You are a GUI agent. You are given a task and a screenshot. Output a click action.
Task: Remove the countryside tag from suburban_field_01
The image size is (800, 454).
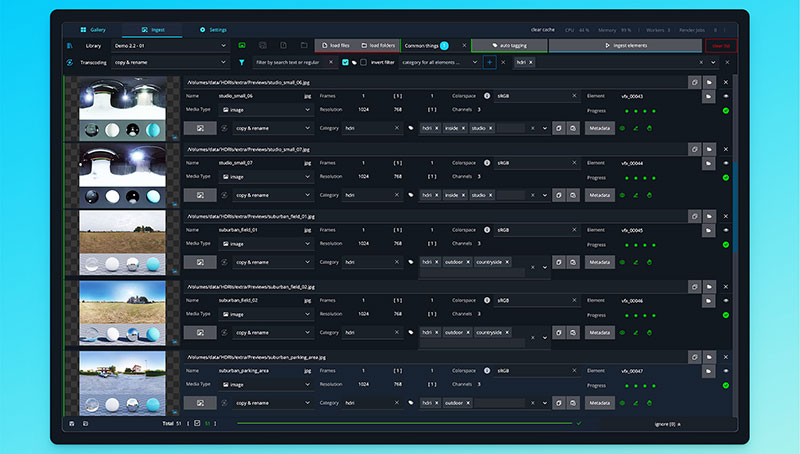(x=507, y=262)
